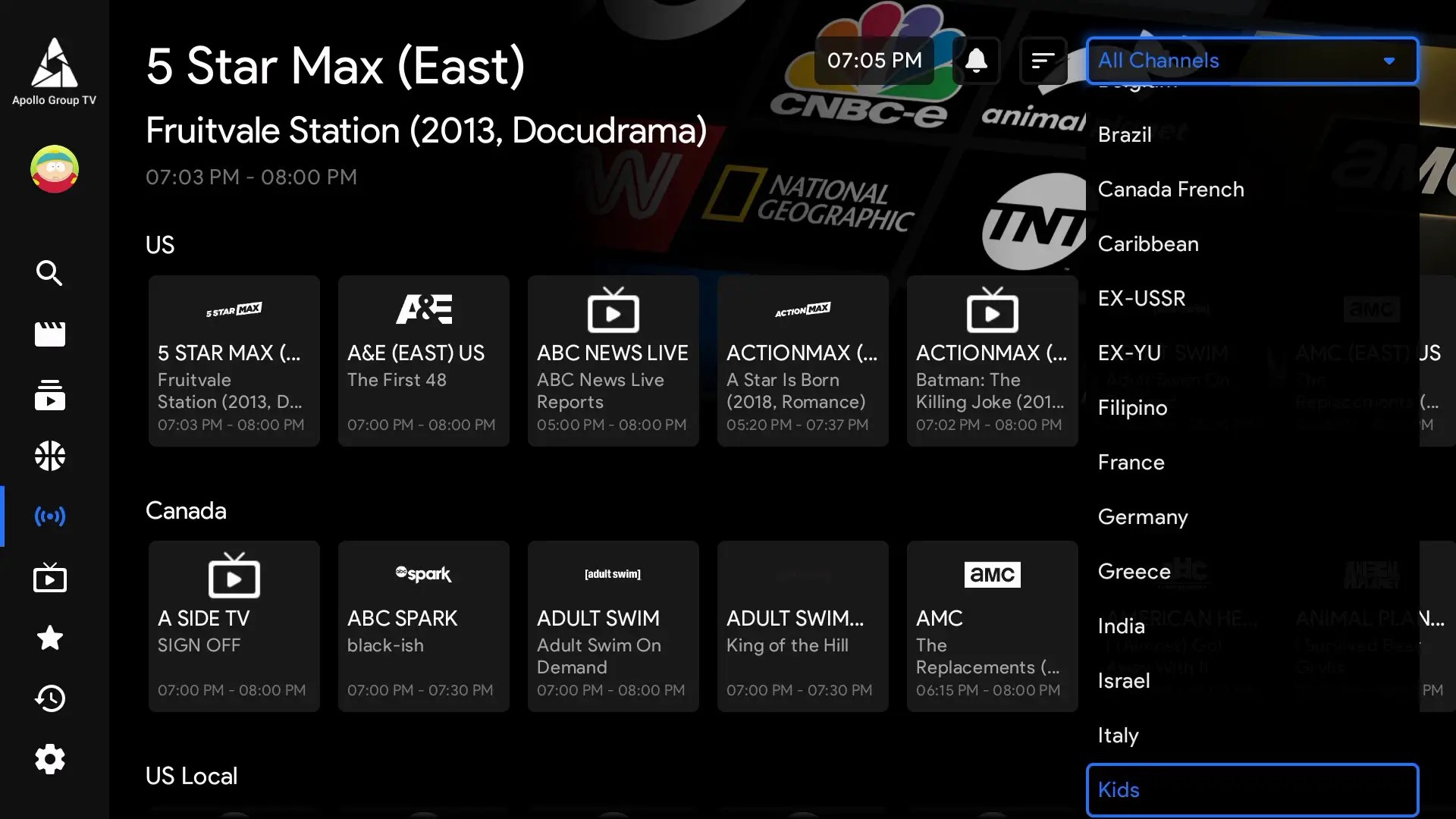This screenshot has height=819, width=1456.
Task: Click the US section heading
Action: (x=160, y=245)
